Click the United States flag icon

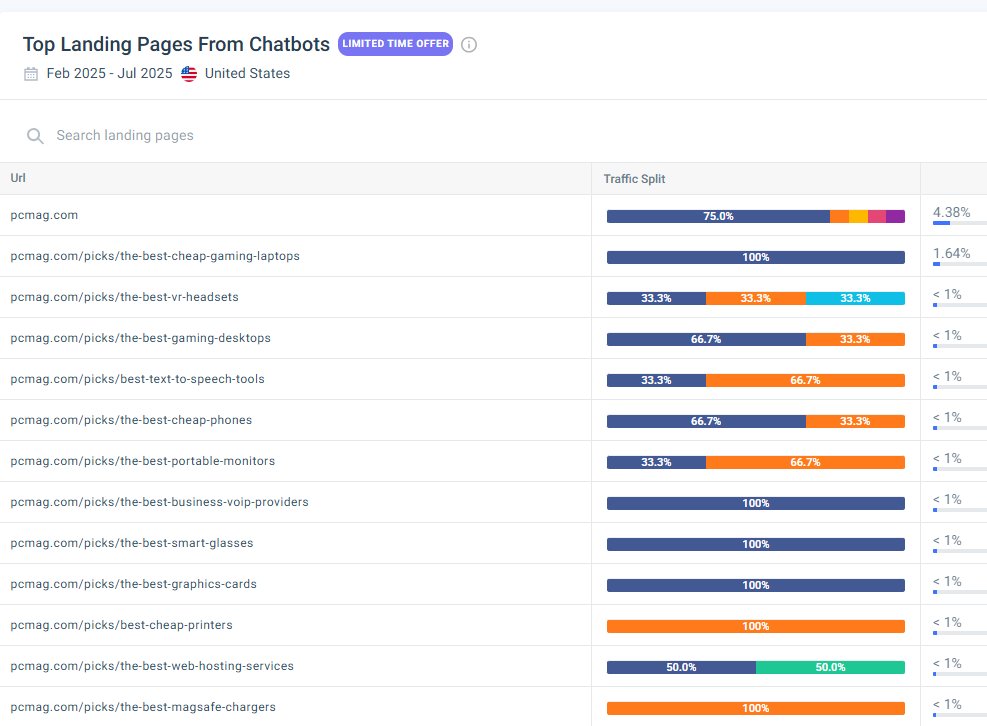[x=189, y=74]
